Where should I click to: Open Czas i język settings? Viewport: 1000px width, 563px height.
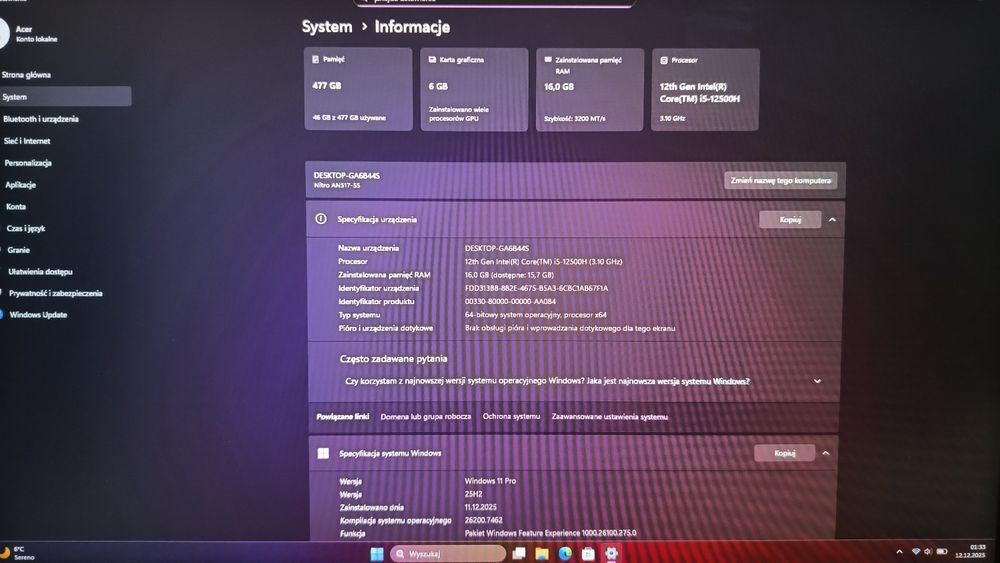point(26,228)
